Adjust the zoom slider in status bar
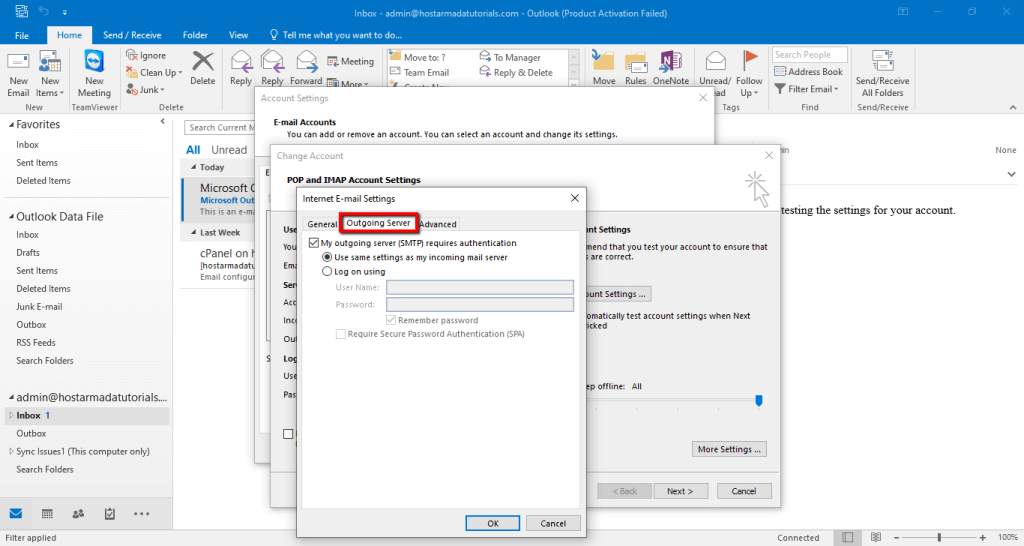Screen dimensions: 1024x546 (x=939, y=538)
